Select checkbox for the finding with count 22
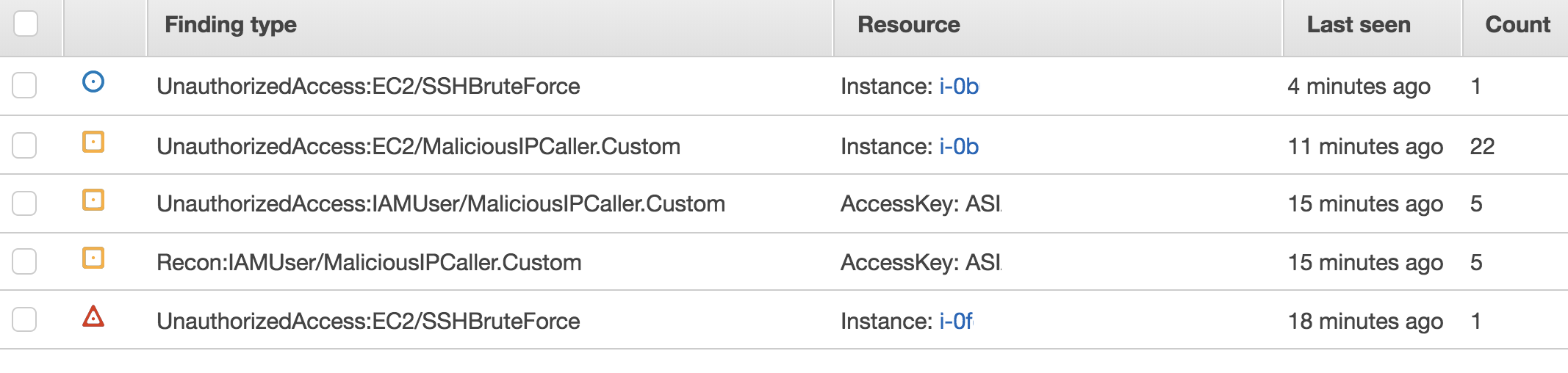The image size is (1568, 373). click(x=24, y=145)
